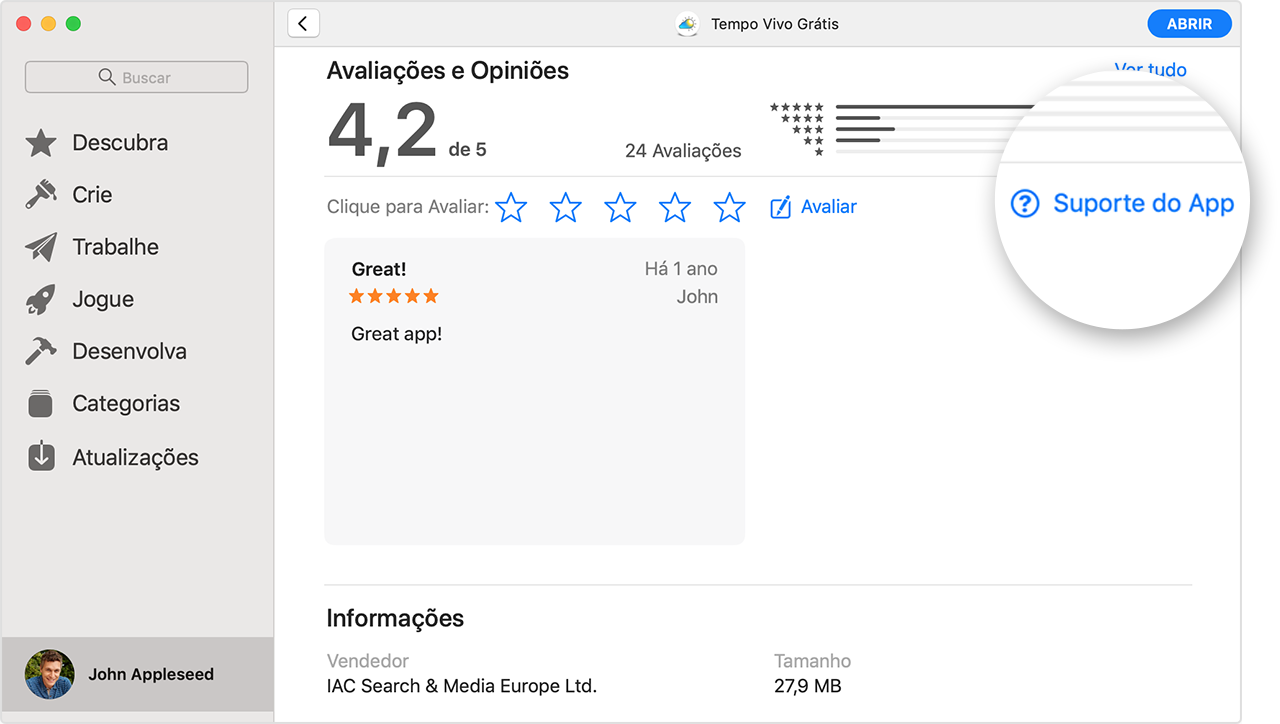Open the Crie paintbrush section
This screenshot has width=1280, height=724.
tap(41, 195)
